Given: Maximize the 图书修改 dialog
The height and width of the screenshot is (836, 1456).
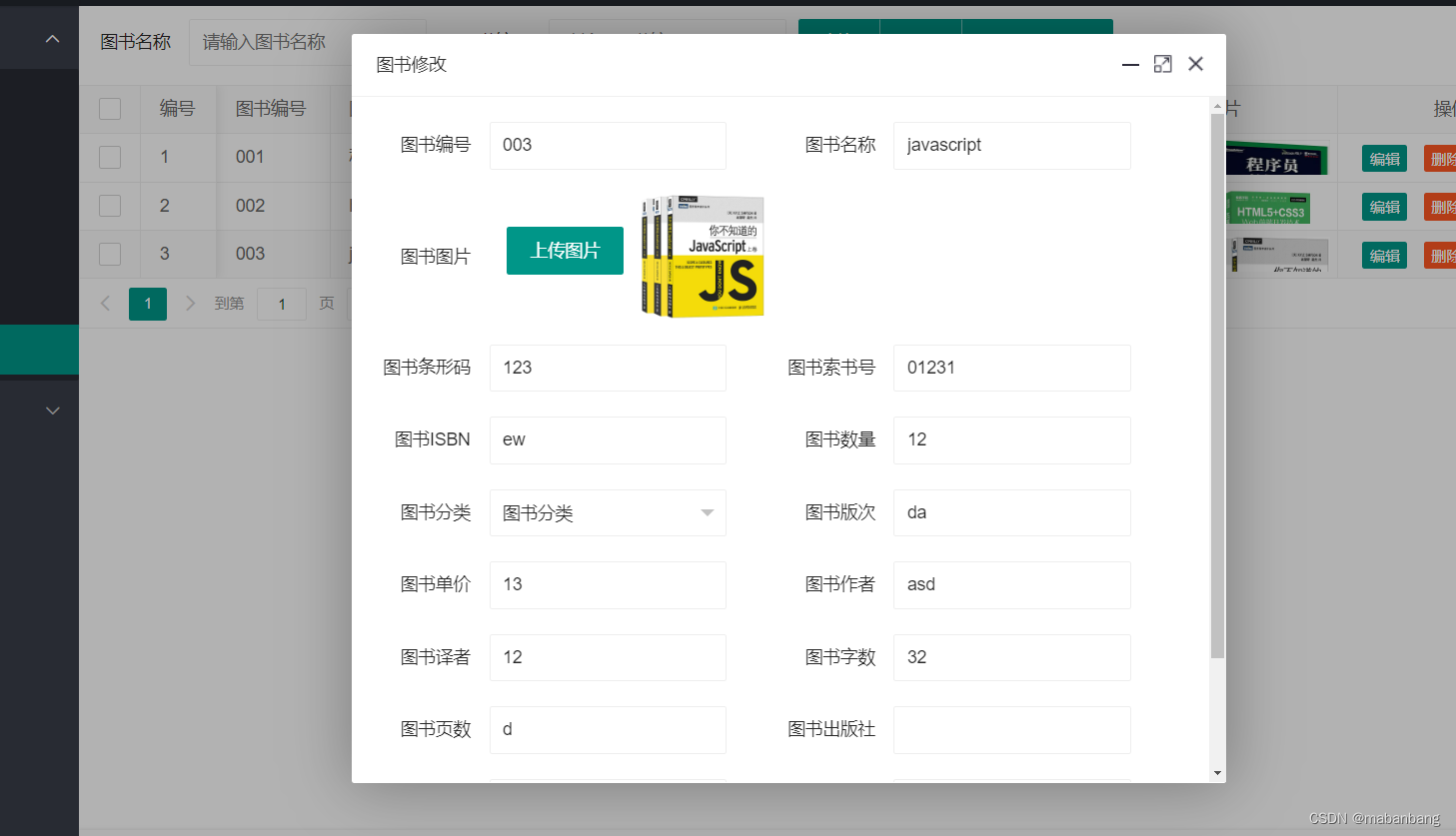Looking at the screenshot, I should point(1162,64).
